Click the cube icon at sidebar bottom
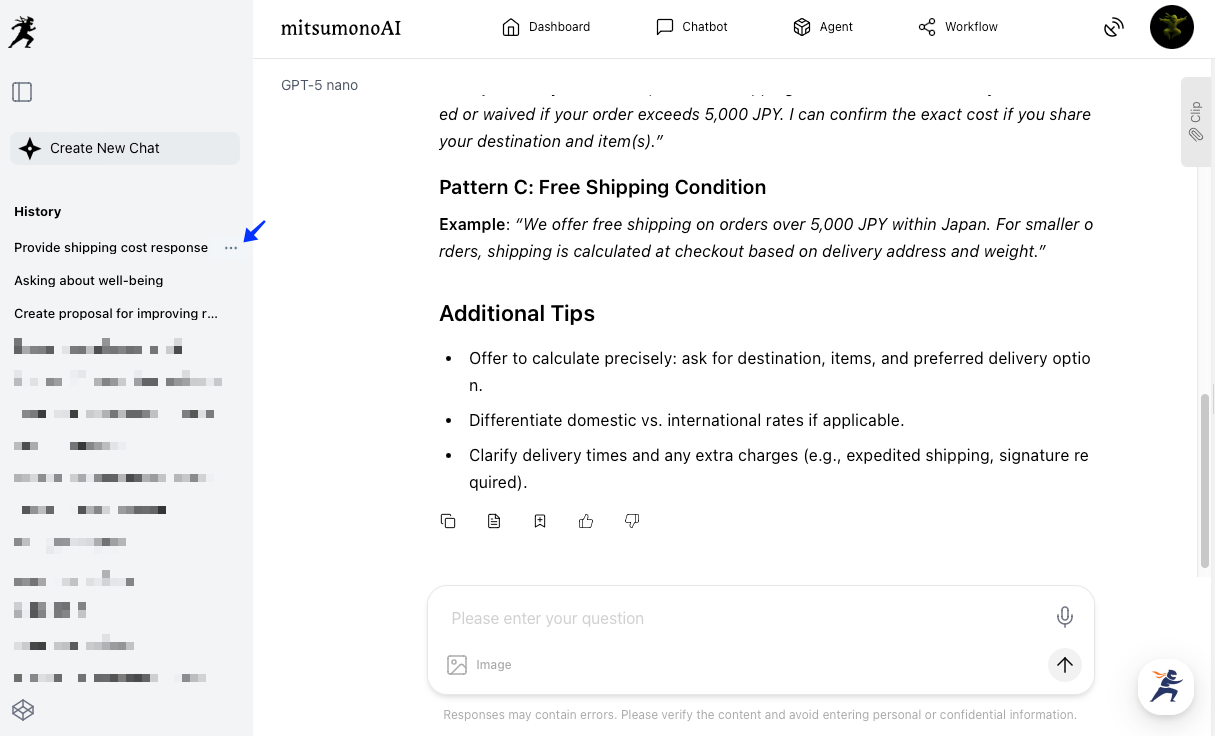This screenshot has height=736, width=1215. [x=23, y=710]
